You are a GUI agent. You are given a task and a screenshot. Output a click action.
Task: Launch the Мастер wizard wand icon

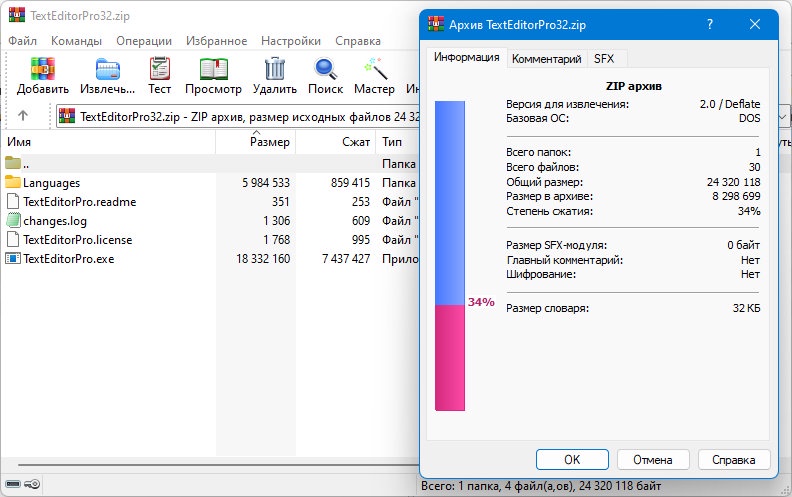pos(374,69)
